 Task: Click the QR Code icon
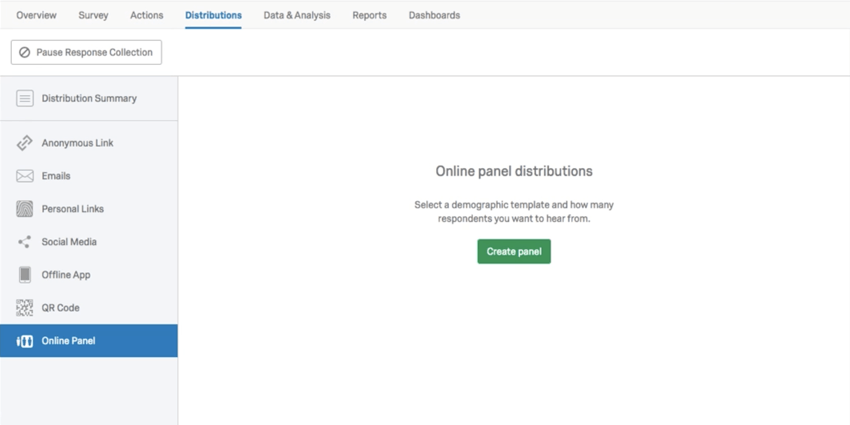coord(24,308)
